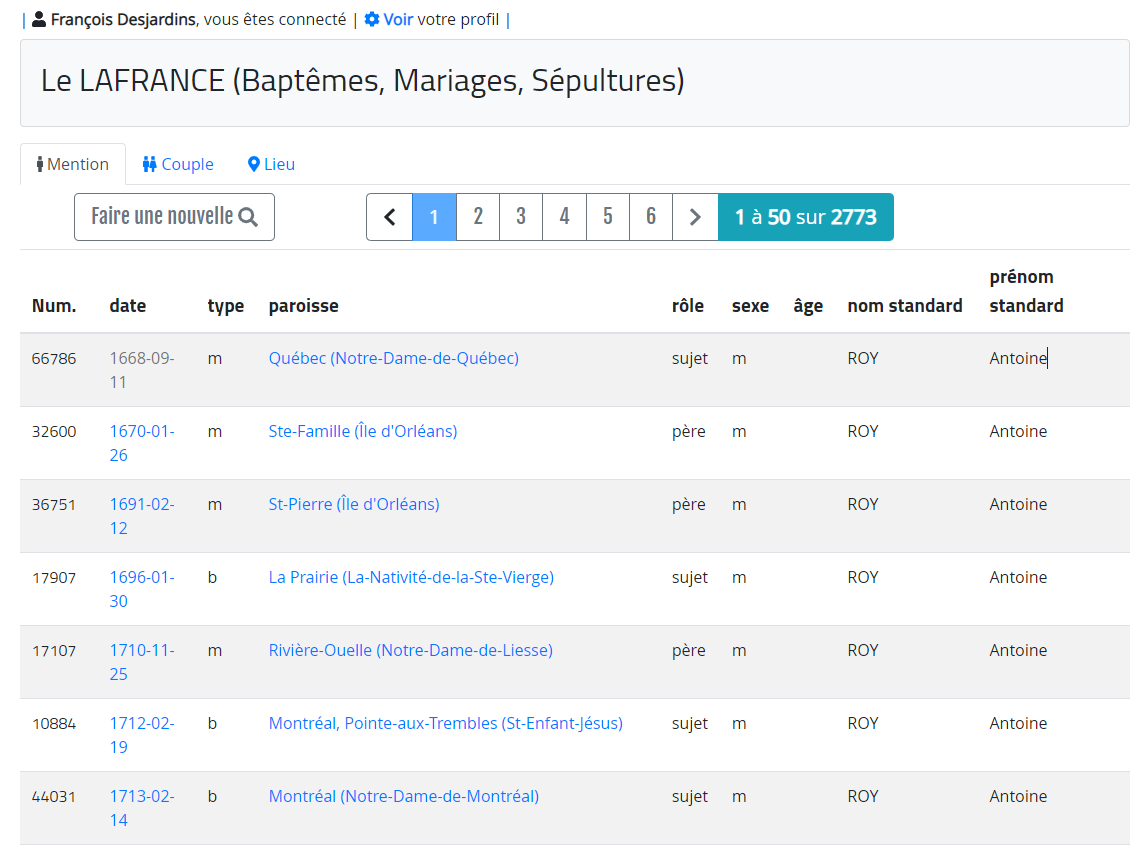Click the gear icon beside Voir profil

pos(372,20)
